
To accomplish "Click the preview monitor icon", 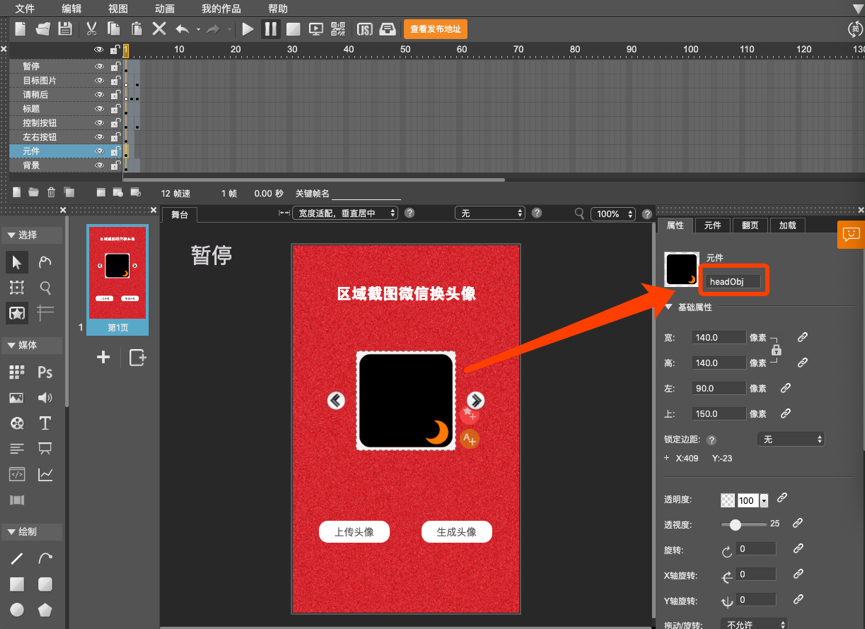I will pyautogui.click(x=316, y=29).
